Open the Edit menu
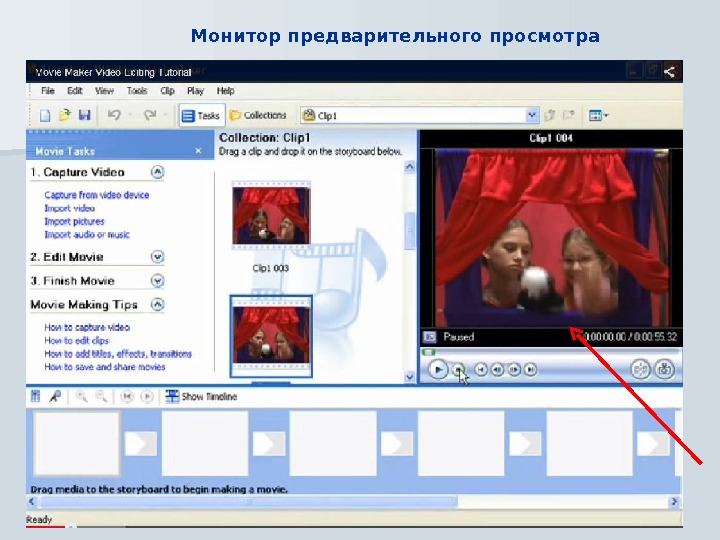Screen dimensions: 720x540 74,91
